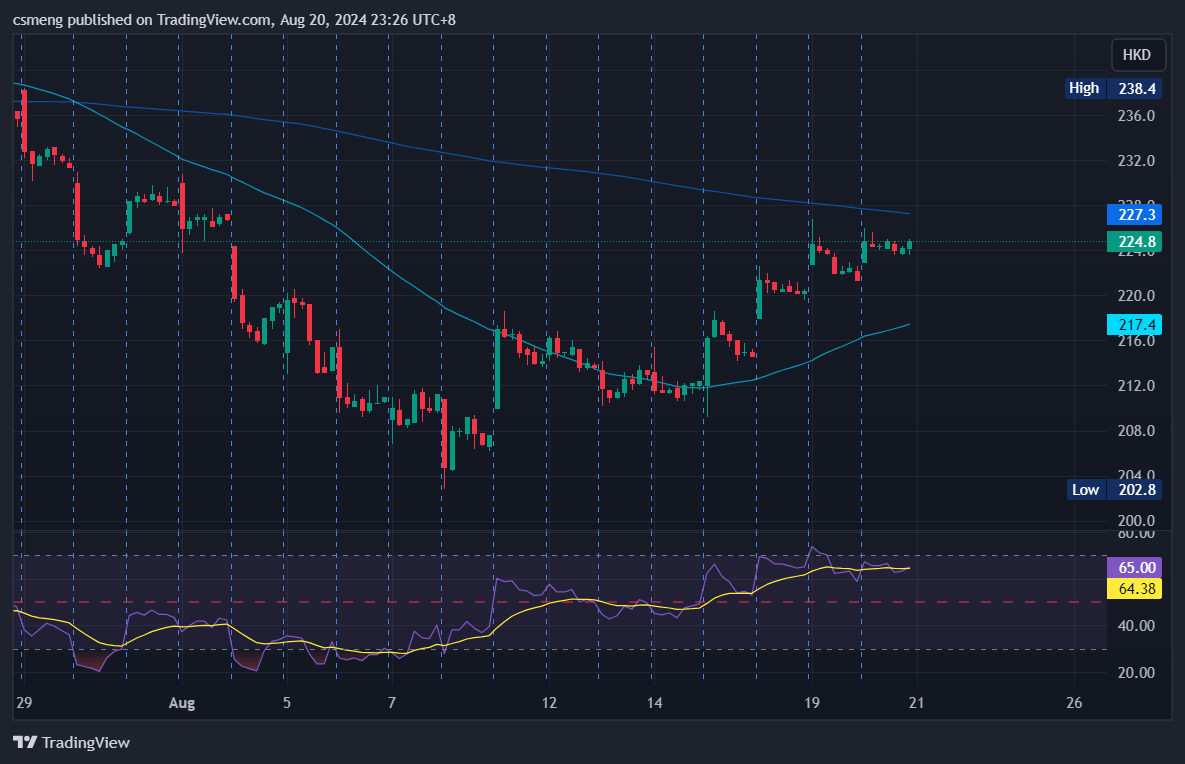Click the TradingView logo at bottom left
The width and height of the screenshot is (1185, 764).
click(72, 743)
